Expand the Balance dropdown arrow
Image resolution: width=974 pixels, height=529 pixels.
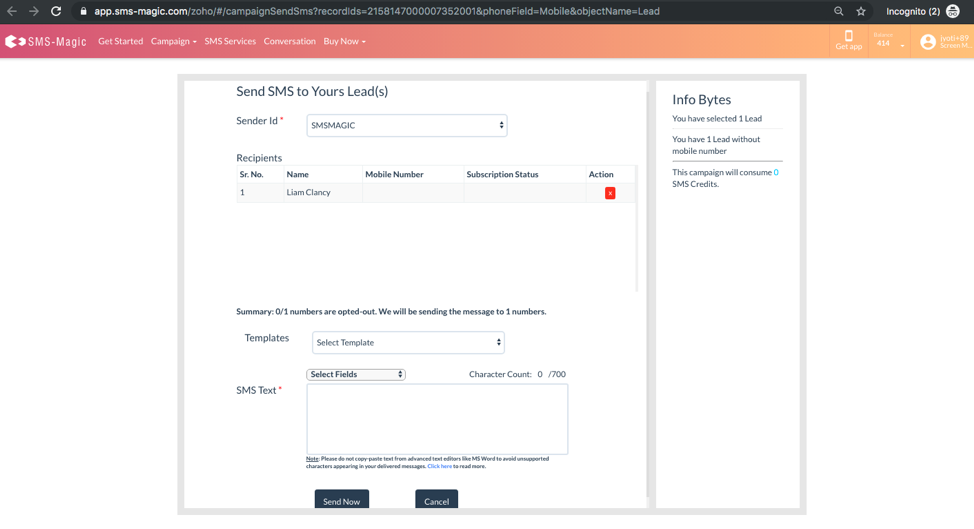[902, 45]
